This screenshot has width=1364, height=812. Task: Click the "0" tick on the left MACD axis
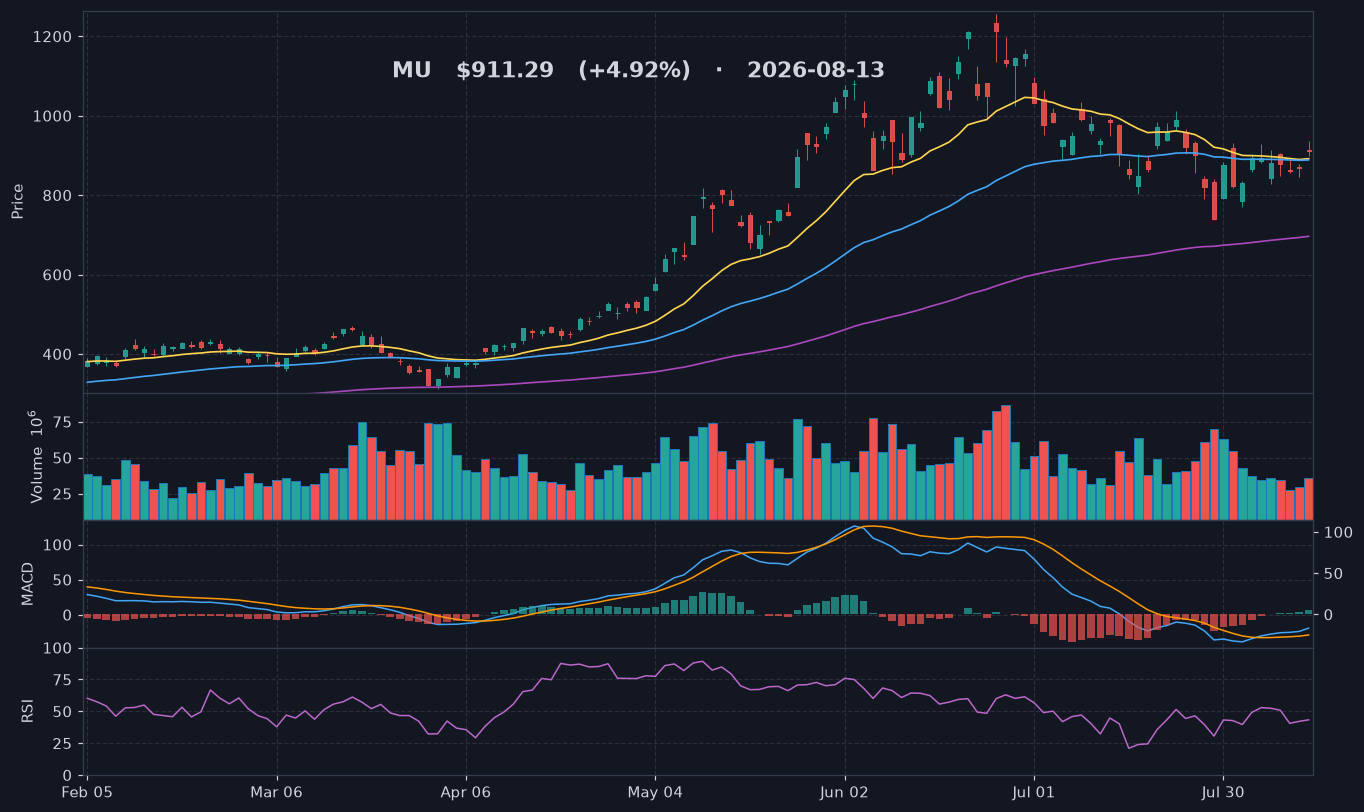pos(67,615)
